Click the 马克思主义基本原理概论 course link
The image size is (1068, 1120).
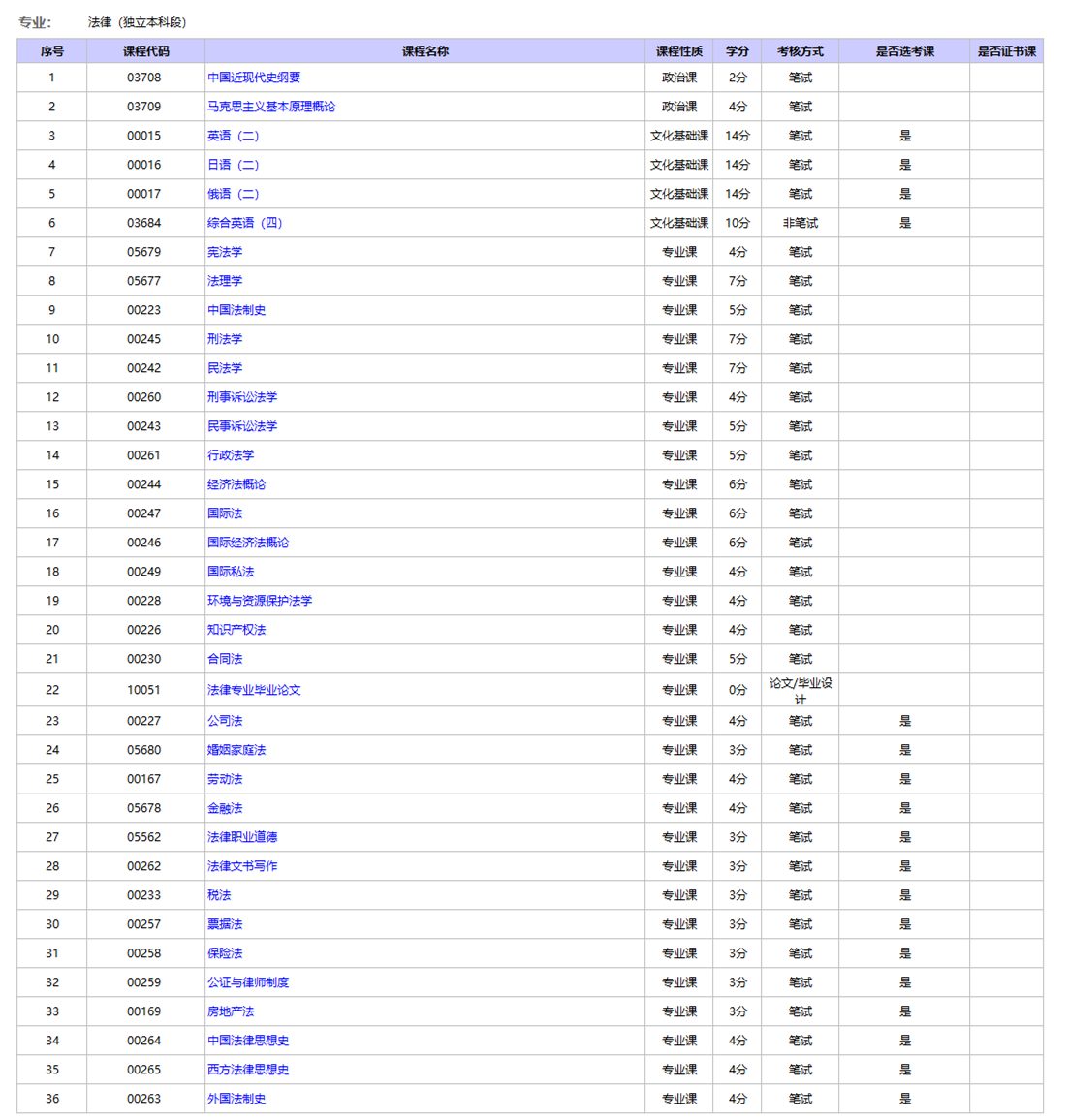tap(271, 107)
